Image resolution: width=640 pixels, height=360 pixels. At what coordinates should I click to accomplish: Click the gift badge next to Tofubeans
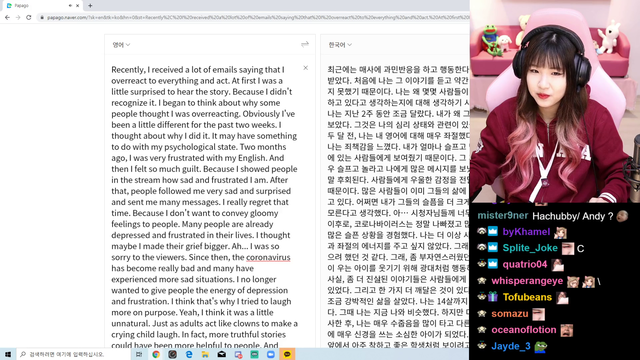coord(493,297)
